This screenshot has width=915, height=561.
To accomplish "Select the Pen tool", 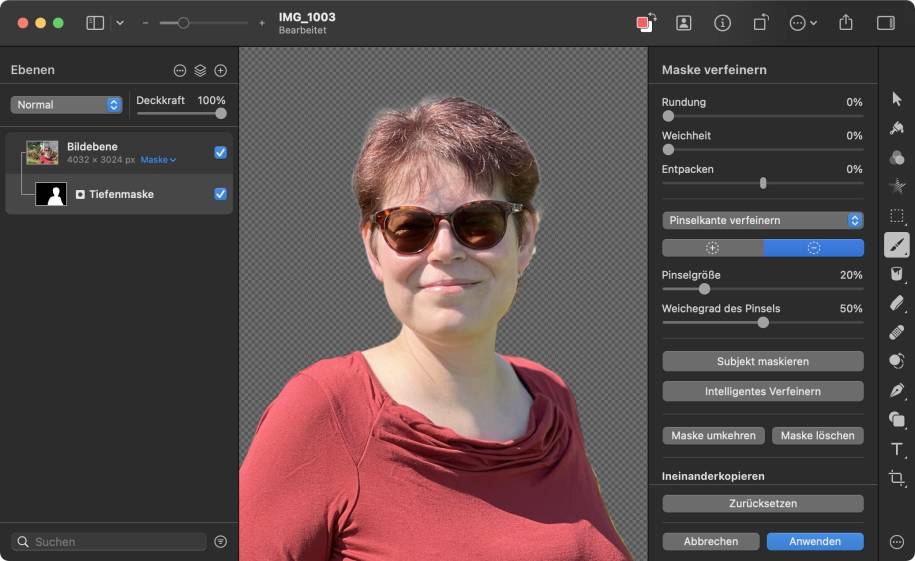I will point(897,390).
